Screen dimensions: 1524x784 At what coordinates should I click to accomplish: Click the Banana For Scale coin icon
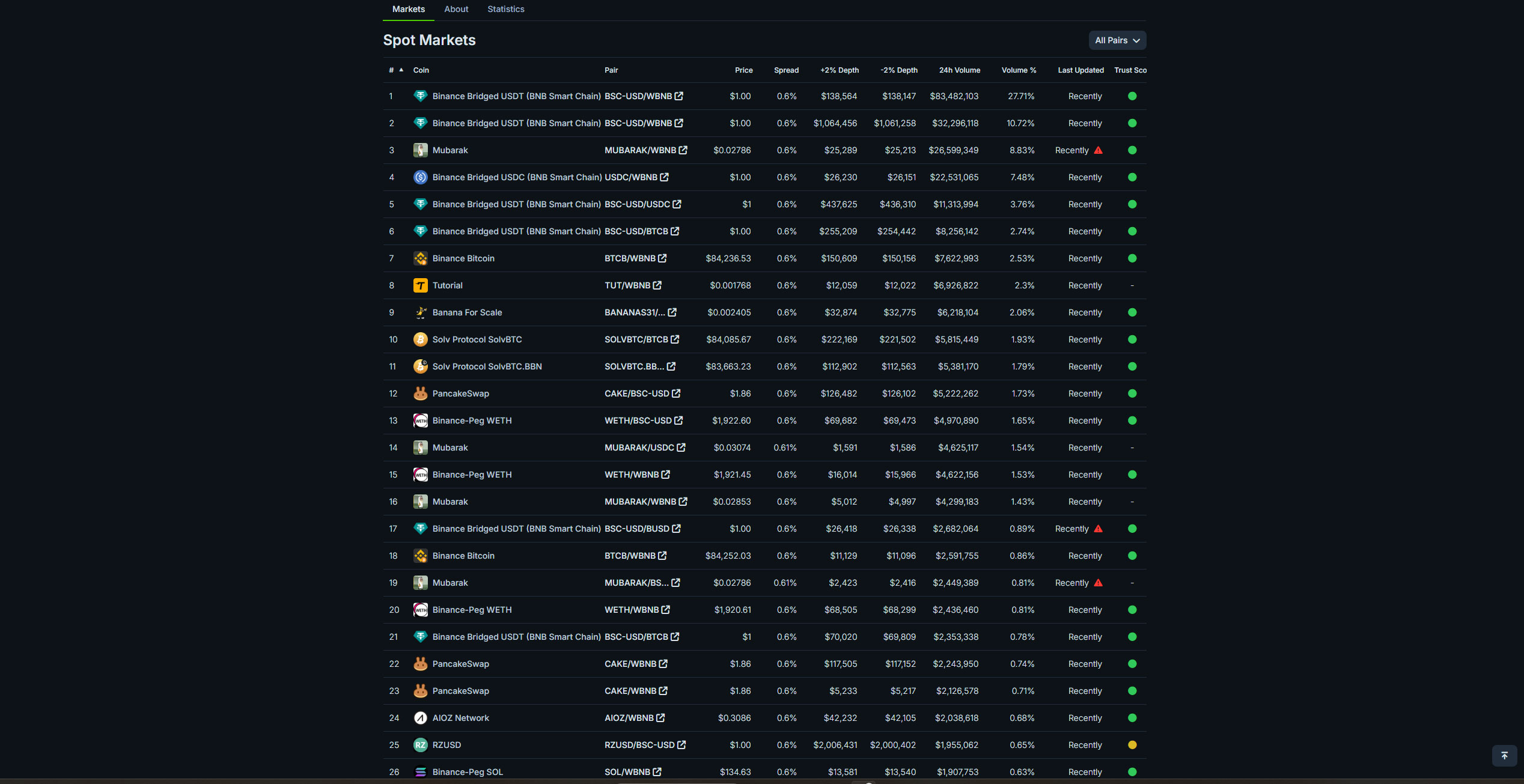tap(421, 312)
